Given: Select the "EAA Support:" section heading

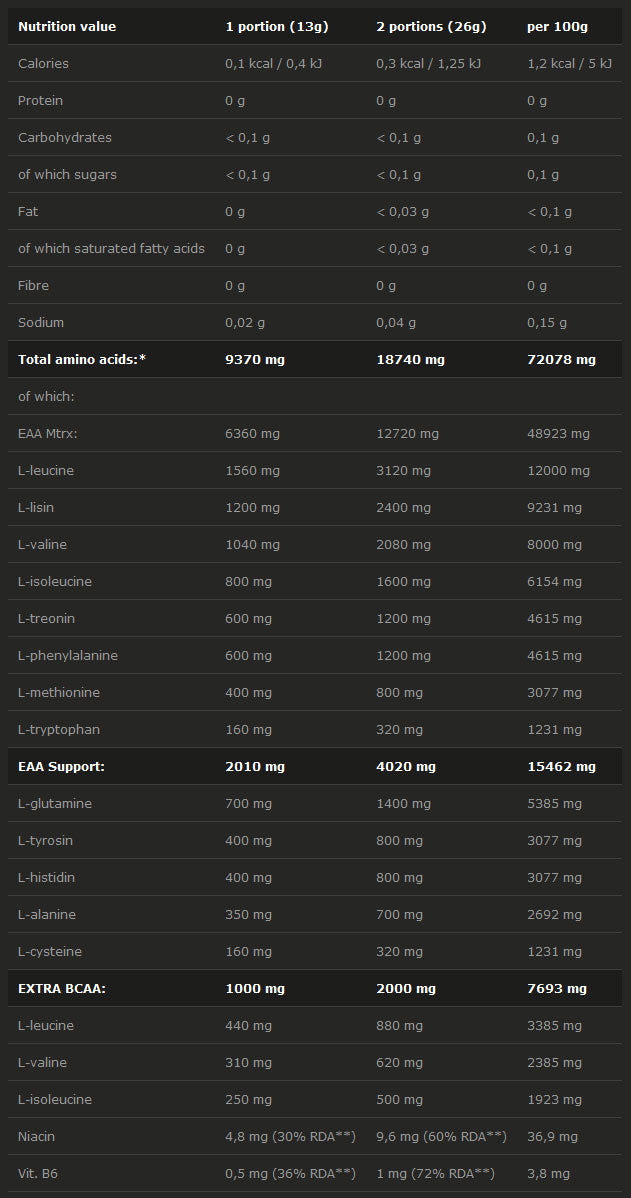Looking at the screenshot, I should (x=62, y=766).
